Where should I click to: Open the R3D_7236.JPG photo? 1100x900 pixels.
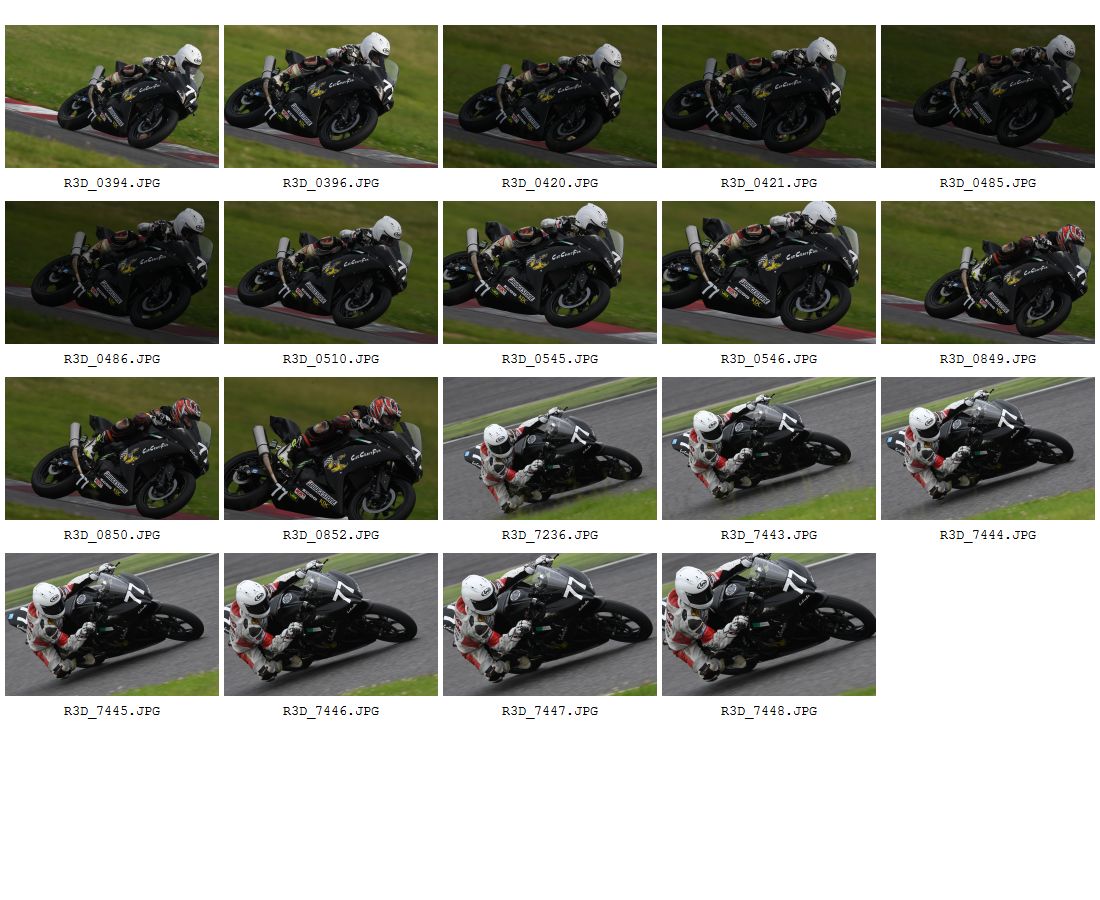pyautogui.click(x=549, y=449)
